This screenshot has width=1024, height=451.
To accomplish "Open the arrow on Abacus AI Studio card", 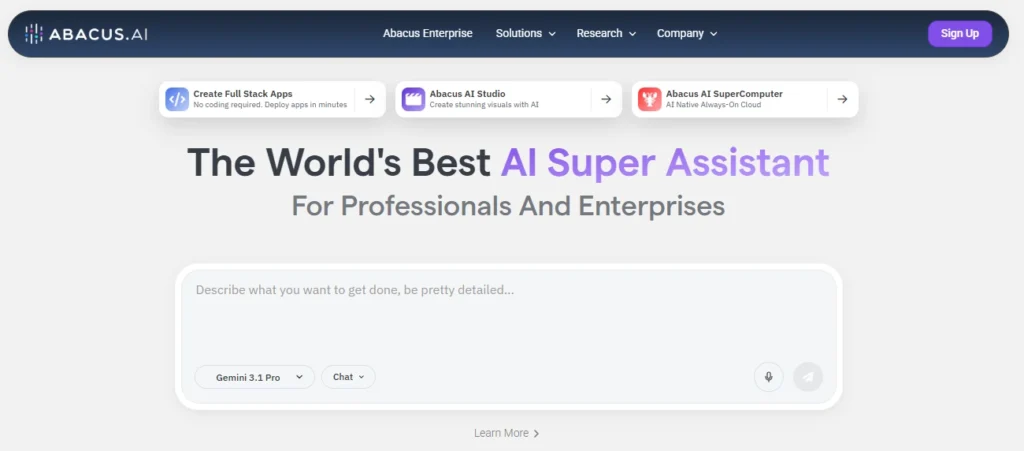I will tap(606, 99).
